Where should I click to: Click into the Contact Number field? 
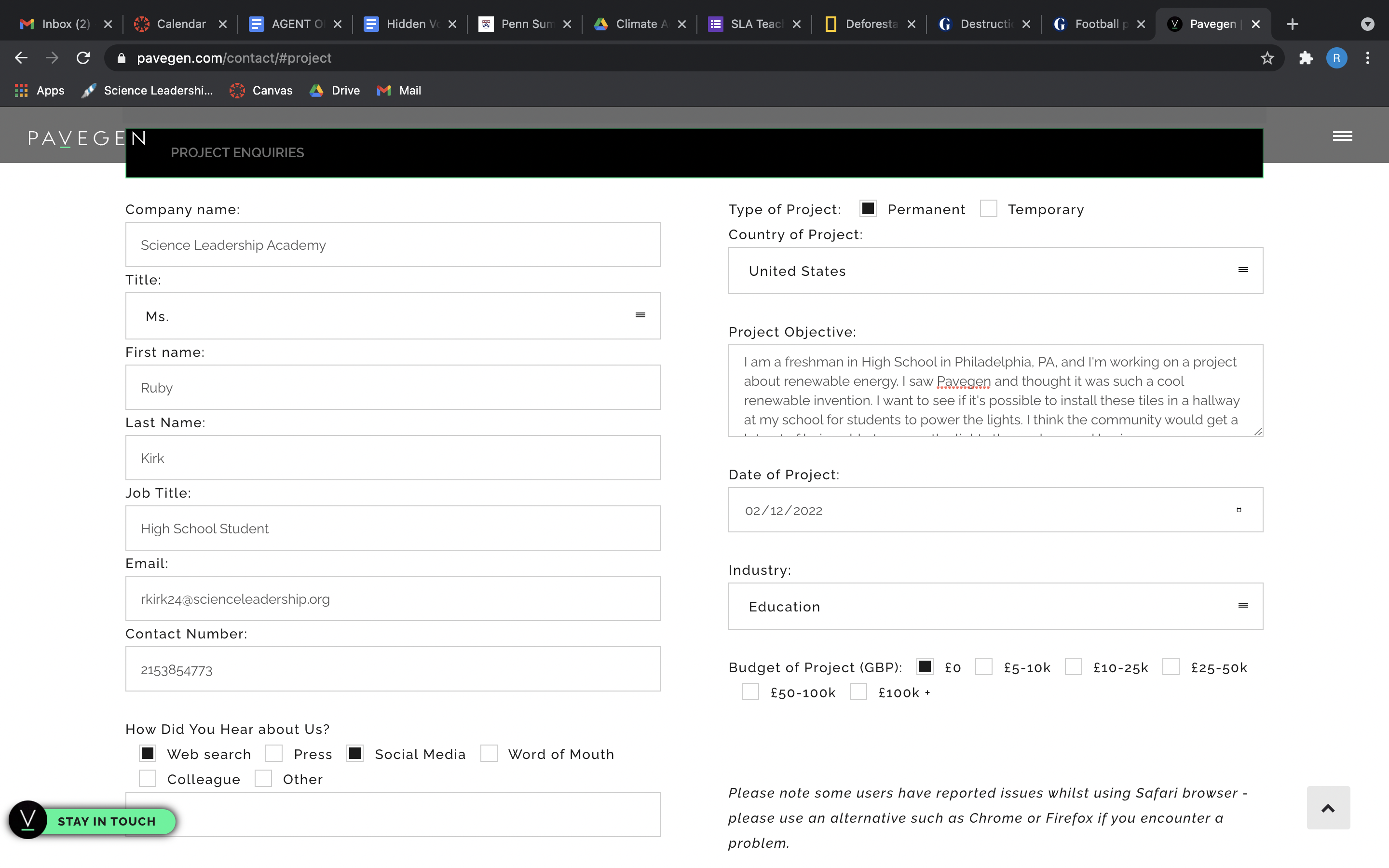[393, 669]
